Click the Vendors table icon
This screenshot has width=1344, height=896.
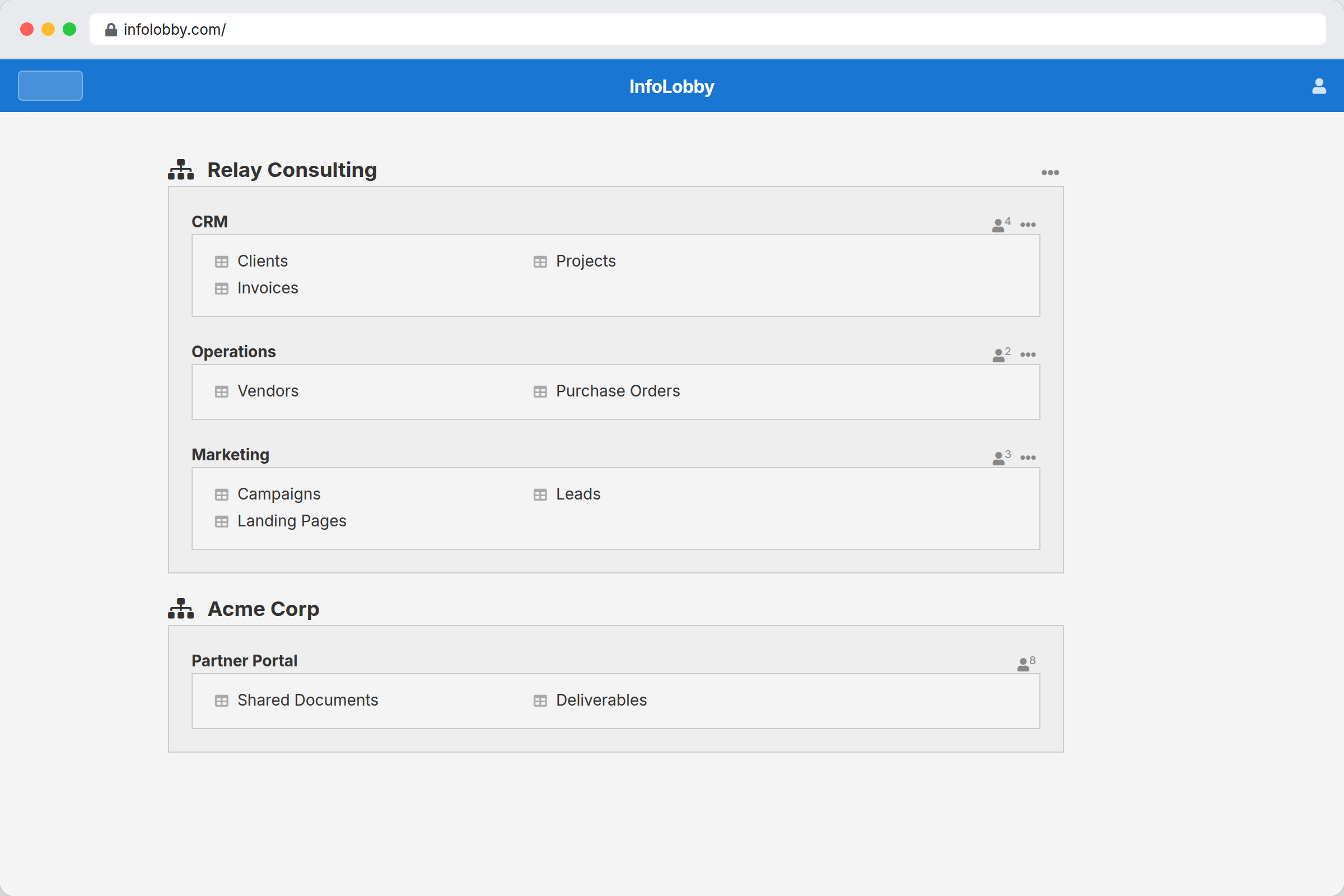click(222, 392)
